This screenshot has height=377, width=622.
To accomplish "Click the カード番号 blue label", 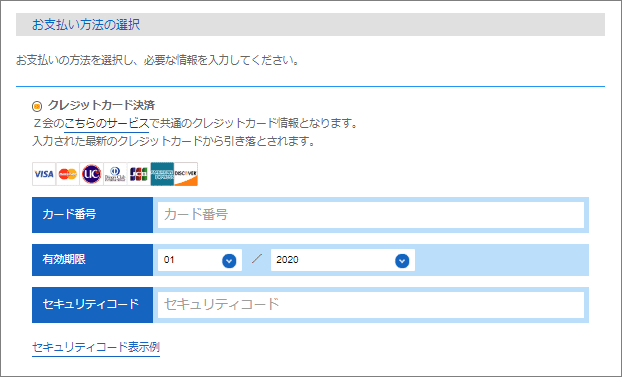I will (x=92, y=215).
